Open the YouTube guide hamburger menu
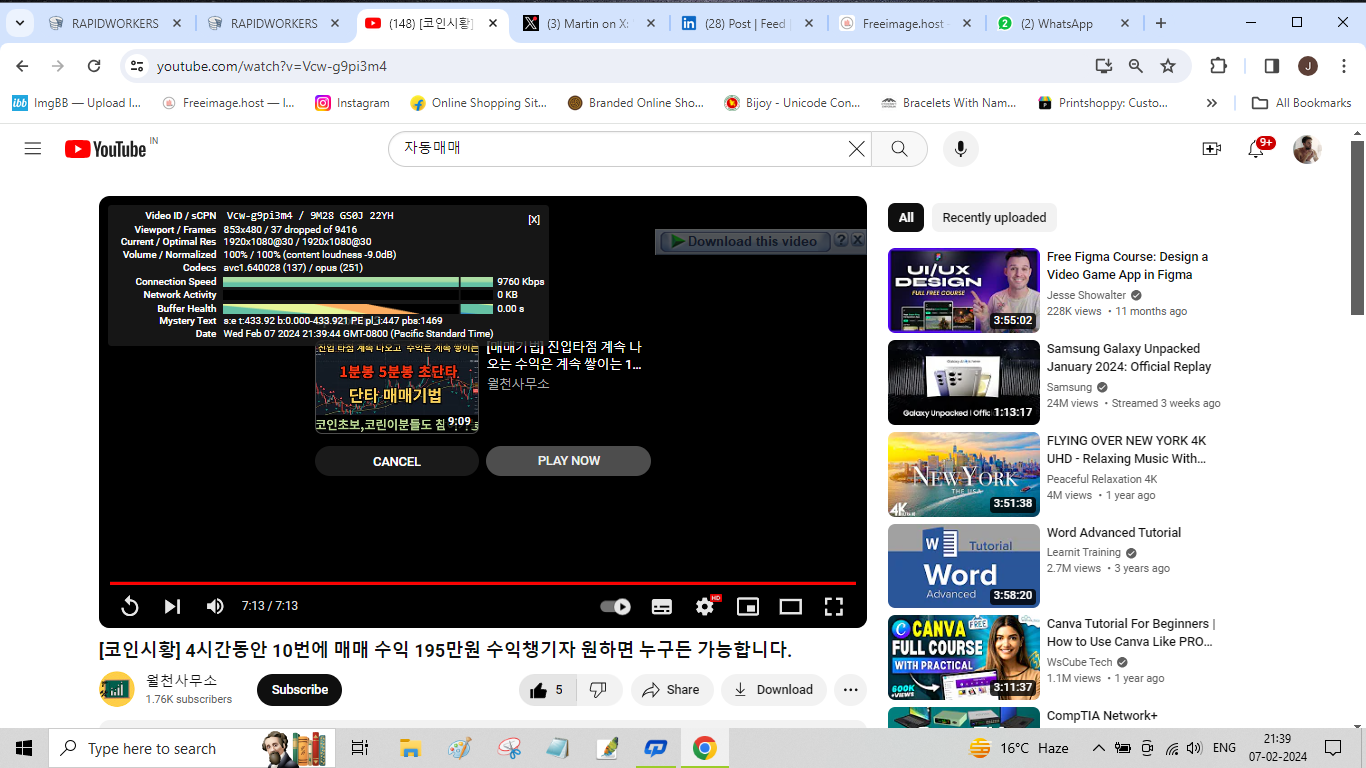Image resolution: width=1366 pixels, height=768 pixels. tap(33, 149)
